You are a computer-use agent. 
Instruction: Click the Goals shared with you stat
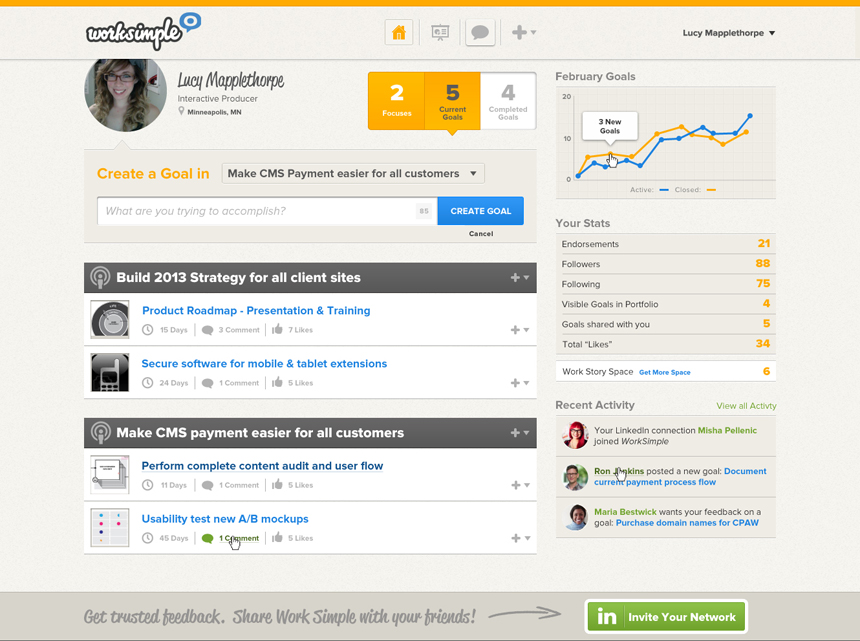666,324
